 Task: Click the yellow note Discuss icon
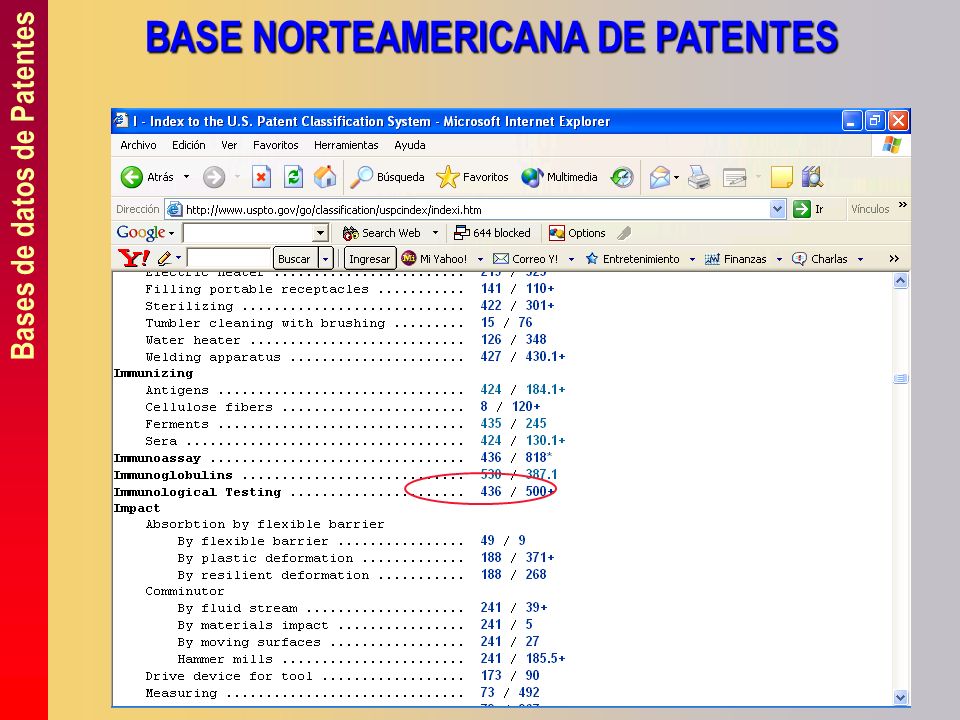[x=782, y=177]
